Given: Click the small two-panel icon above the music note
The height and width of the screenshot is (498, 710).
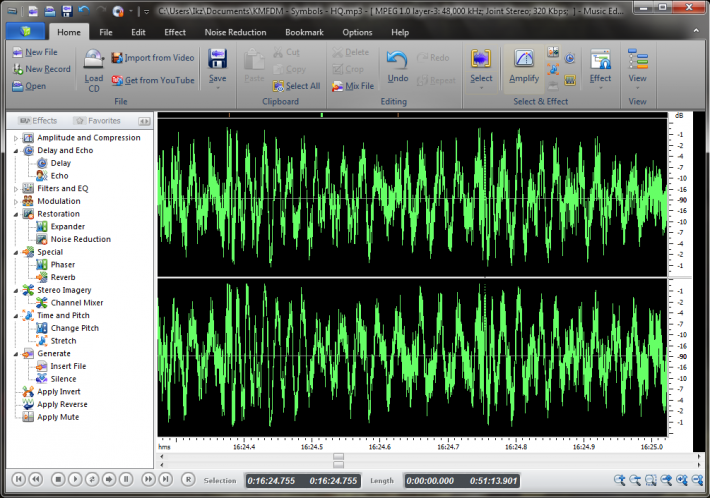Looking at the screenshot, I should pos(553,52).
